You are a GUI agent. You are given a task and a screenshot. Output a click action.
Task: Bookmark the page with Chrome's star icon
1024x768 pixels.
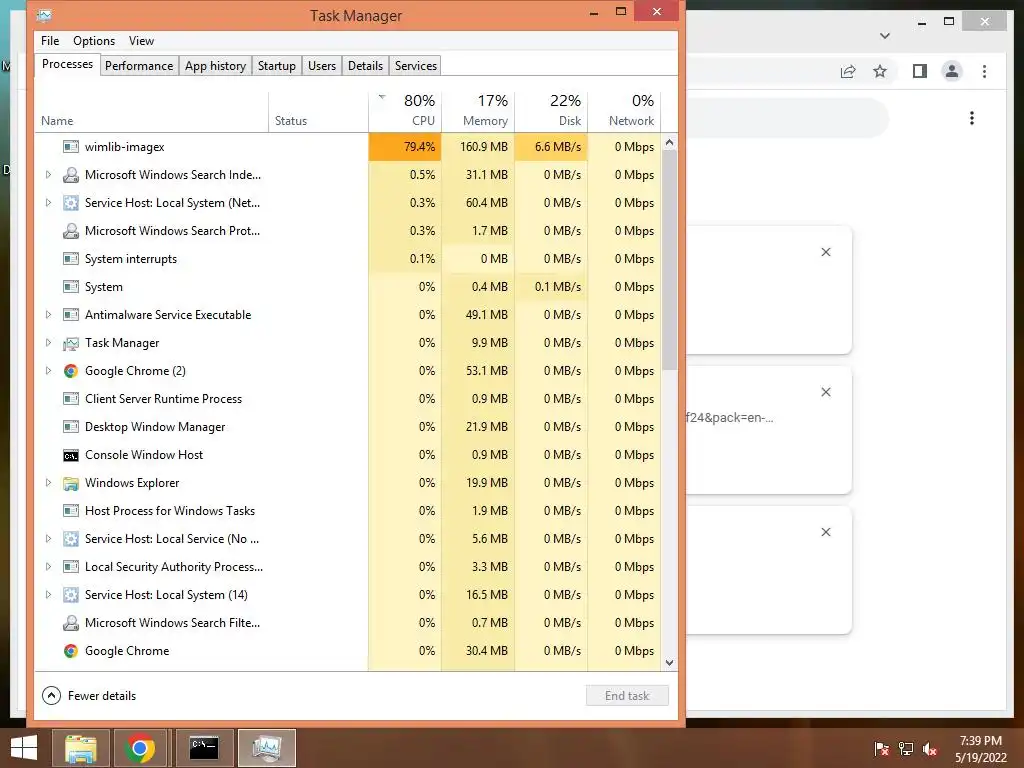click(880, 71)
